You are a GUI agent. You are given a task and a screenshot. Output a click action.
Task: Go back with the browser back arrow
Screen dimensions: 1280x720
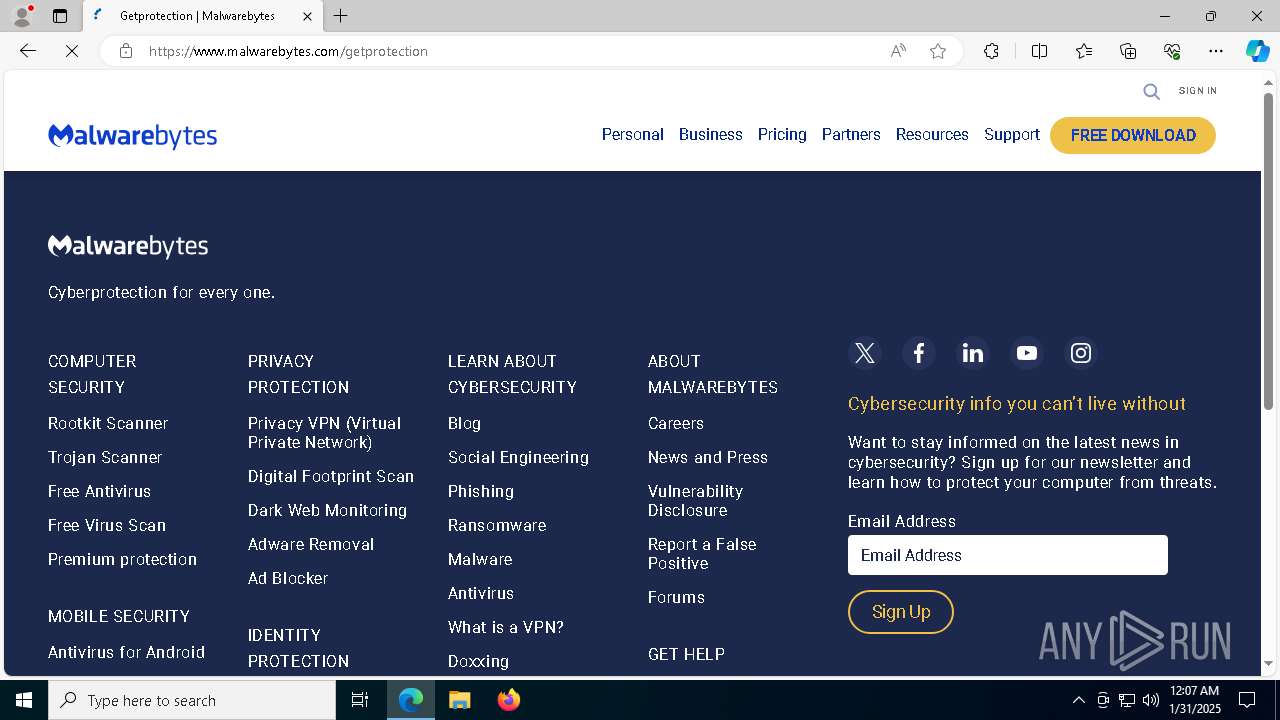pos(28,51)
